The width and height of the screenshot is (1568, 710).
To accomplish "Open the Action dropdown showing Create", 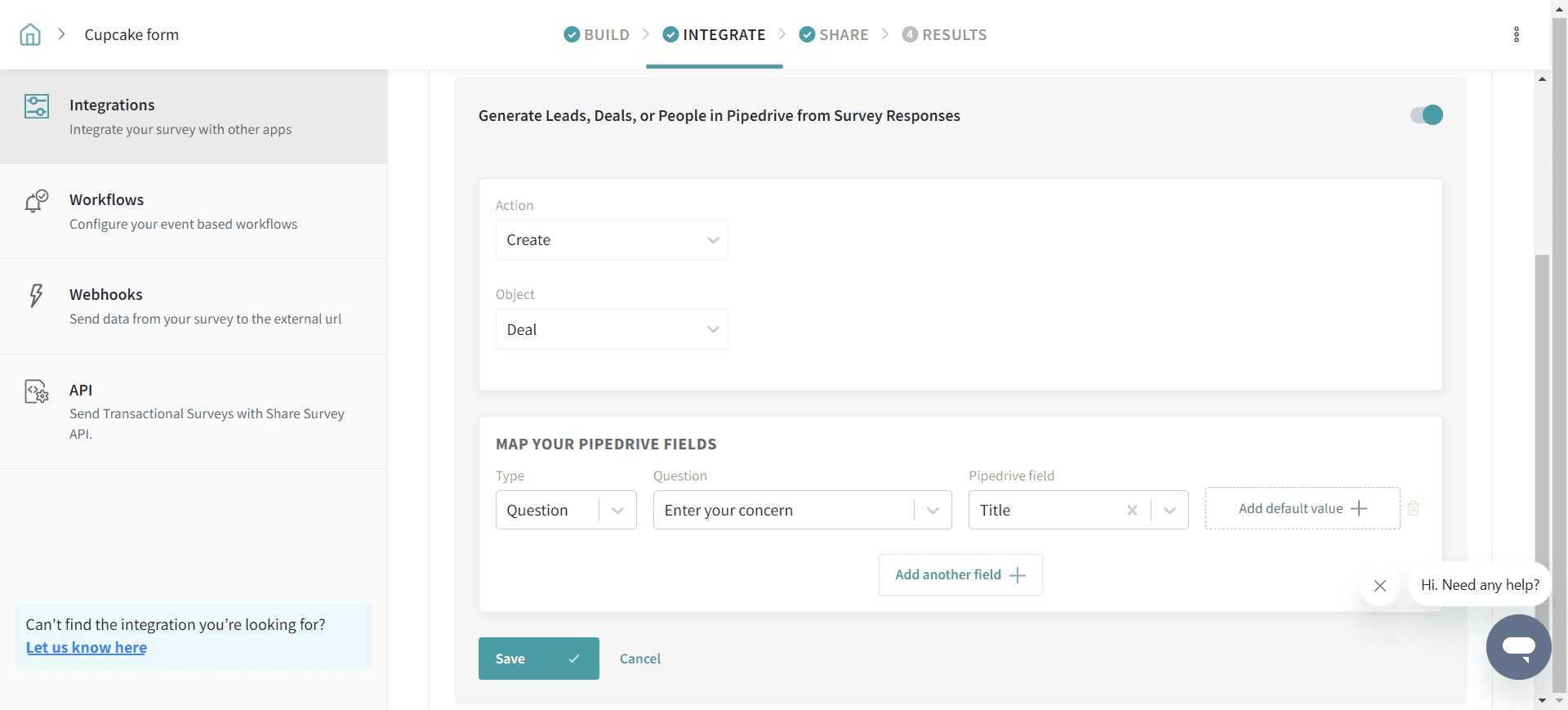I will [611, 240].
